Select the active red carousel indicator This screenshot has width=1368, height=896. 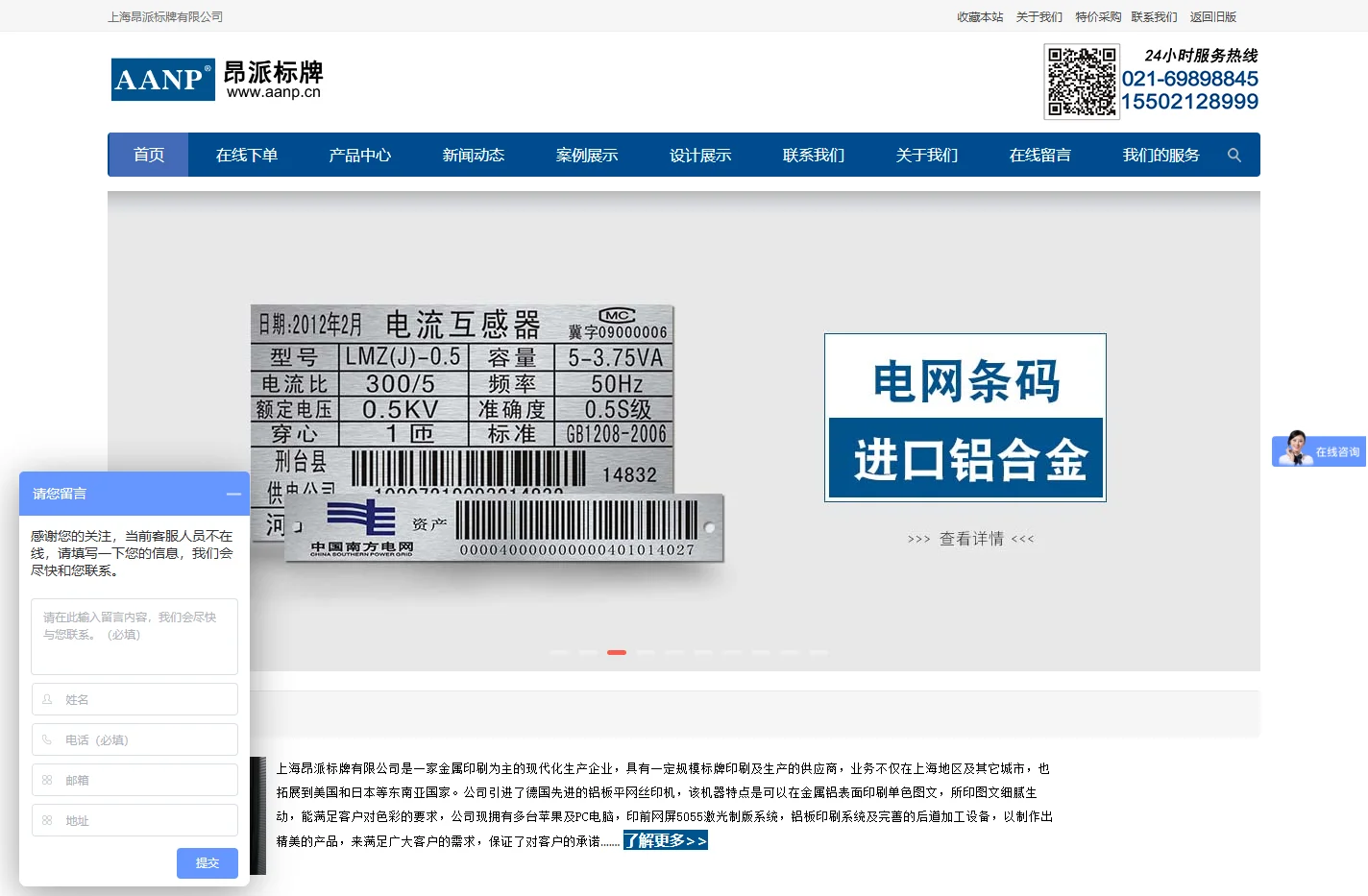click(x=617, y=652)
